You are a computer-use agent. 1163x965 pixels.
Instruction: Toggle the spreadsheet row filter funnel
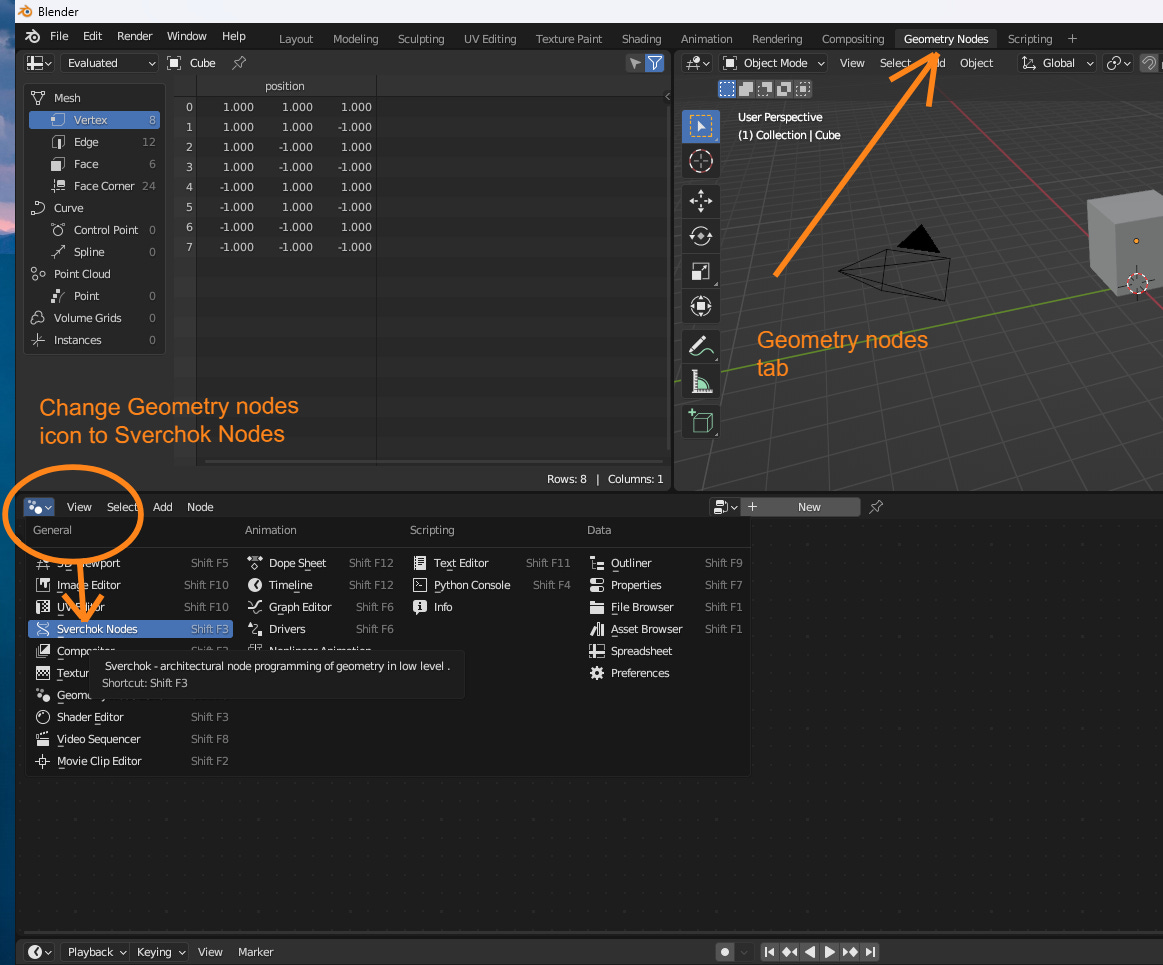pyautogui.click(x=655, y=63)
